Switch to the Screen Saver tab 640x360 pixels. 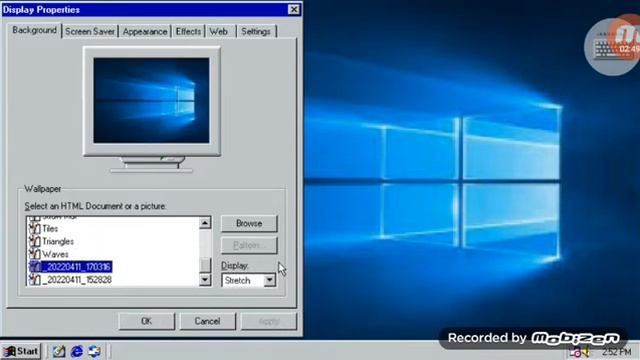[90, 31]
